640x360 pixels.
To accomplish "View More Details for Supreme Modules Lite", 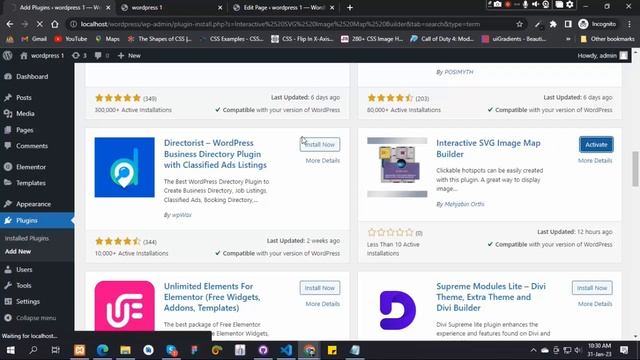I will pyautogui.click(x=595, y=304).
